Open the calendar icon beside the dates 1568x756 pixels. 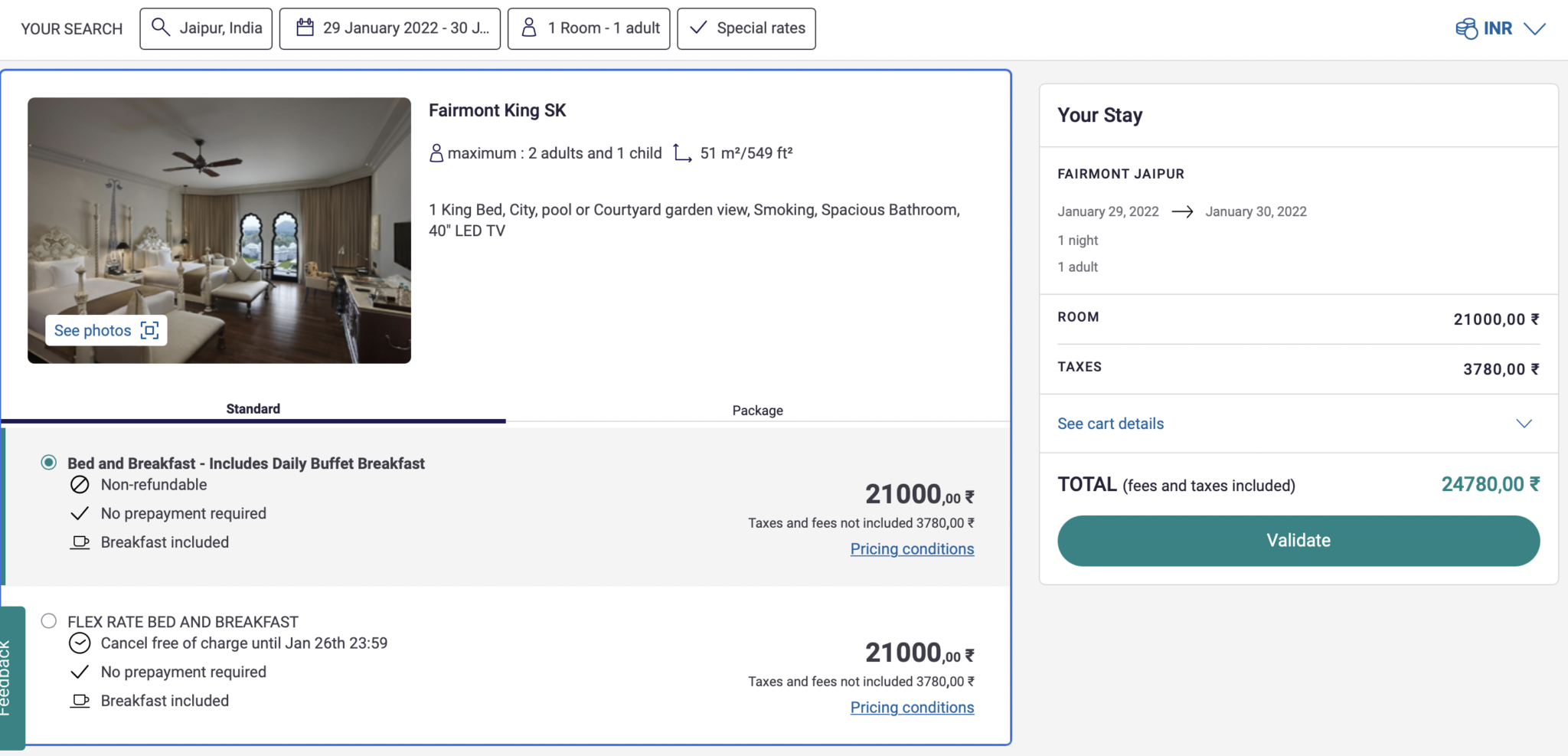pyautogui.click(x=306, y=28)
